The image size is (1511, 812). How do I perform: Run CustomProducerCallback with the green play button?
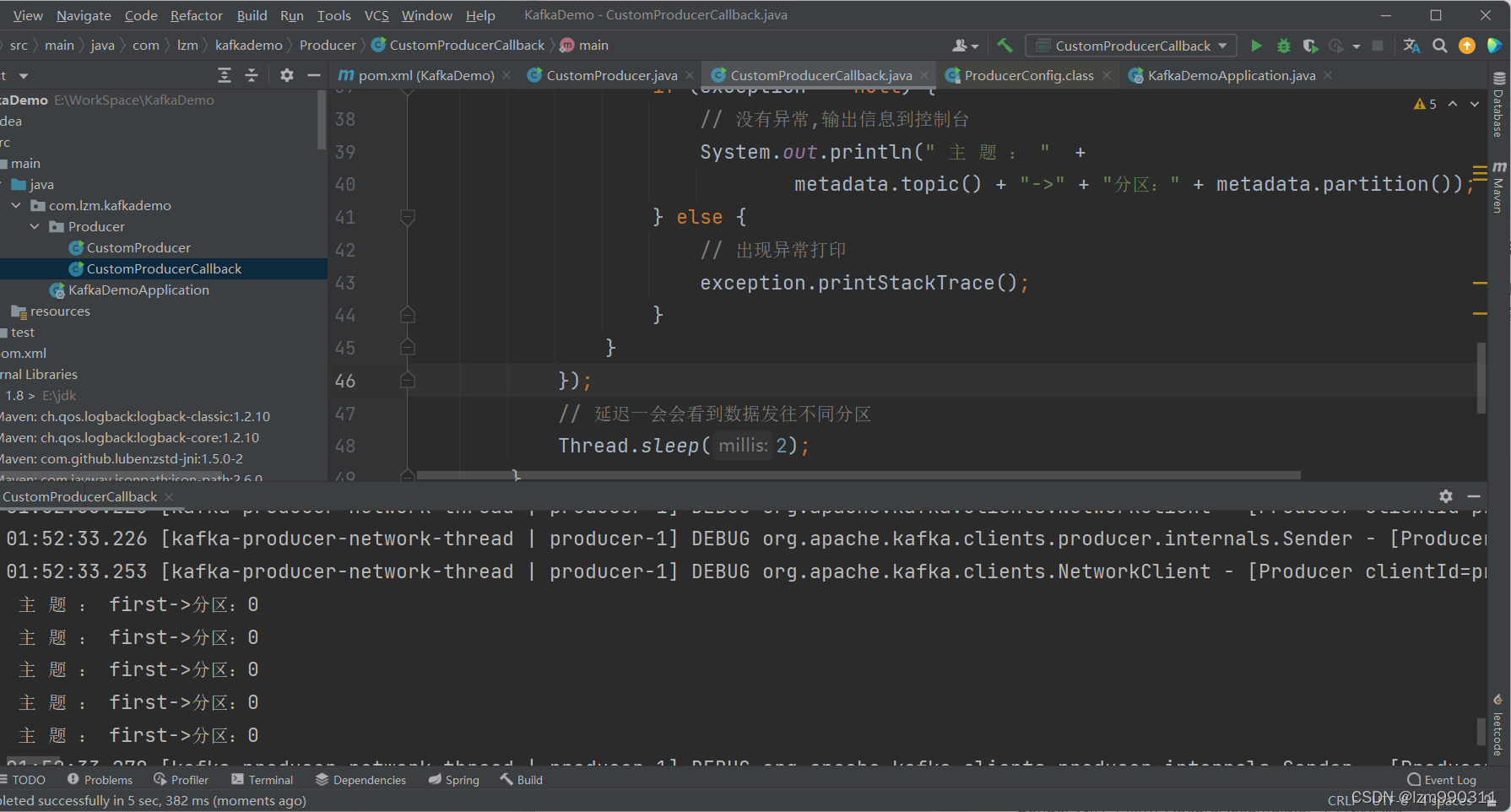click(x=1256, y=46)
